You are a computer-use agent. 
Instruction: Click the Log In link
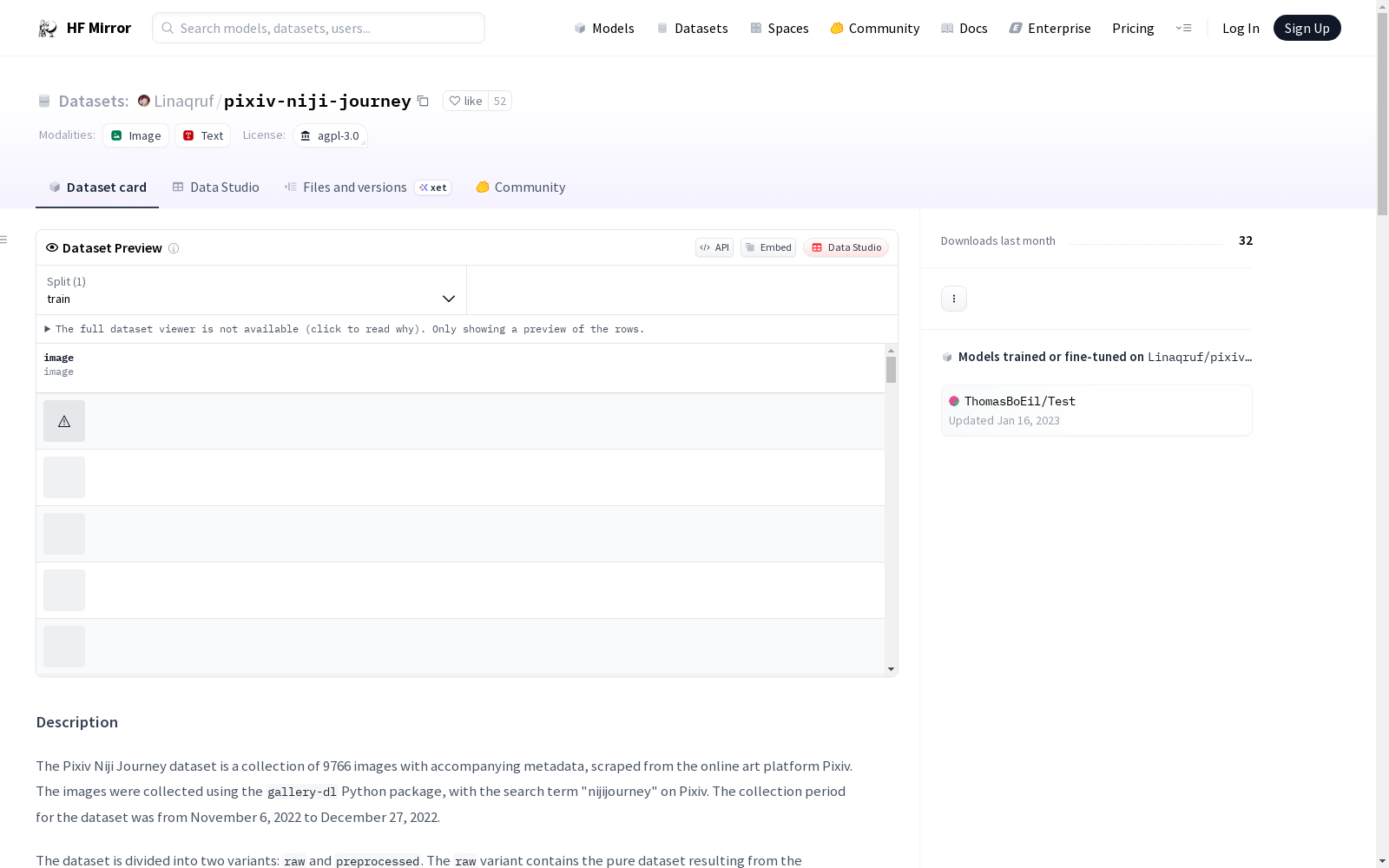[1241, 28]
